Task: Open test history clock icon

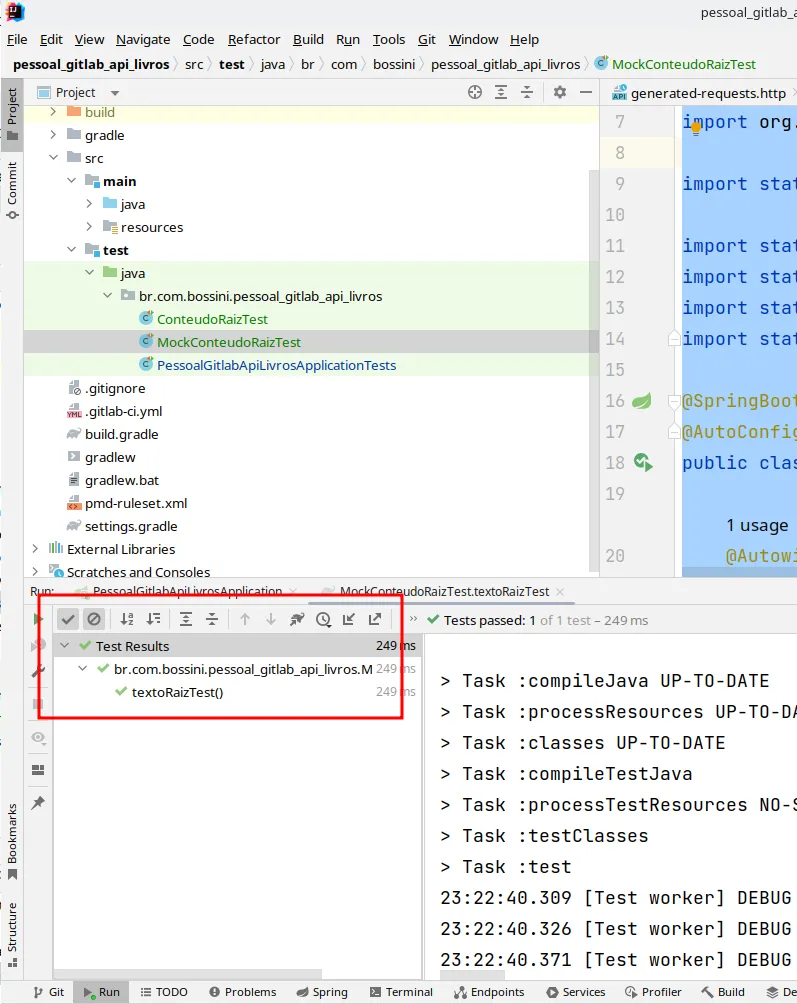Action: 323,619
